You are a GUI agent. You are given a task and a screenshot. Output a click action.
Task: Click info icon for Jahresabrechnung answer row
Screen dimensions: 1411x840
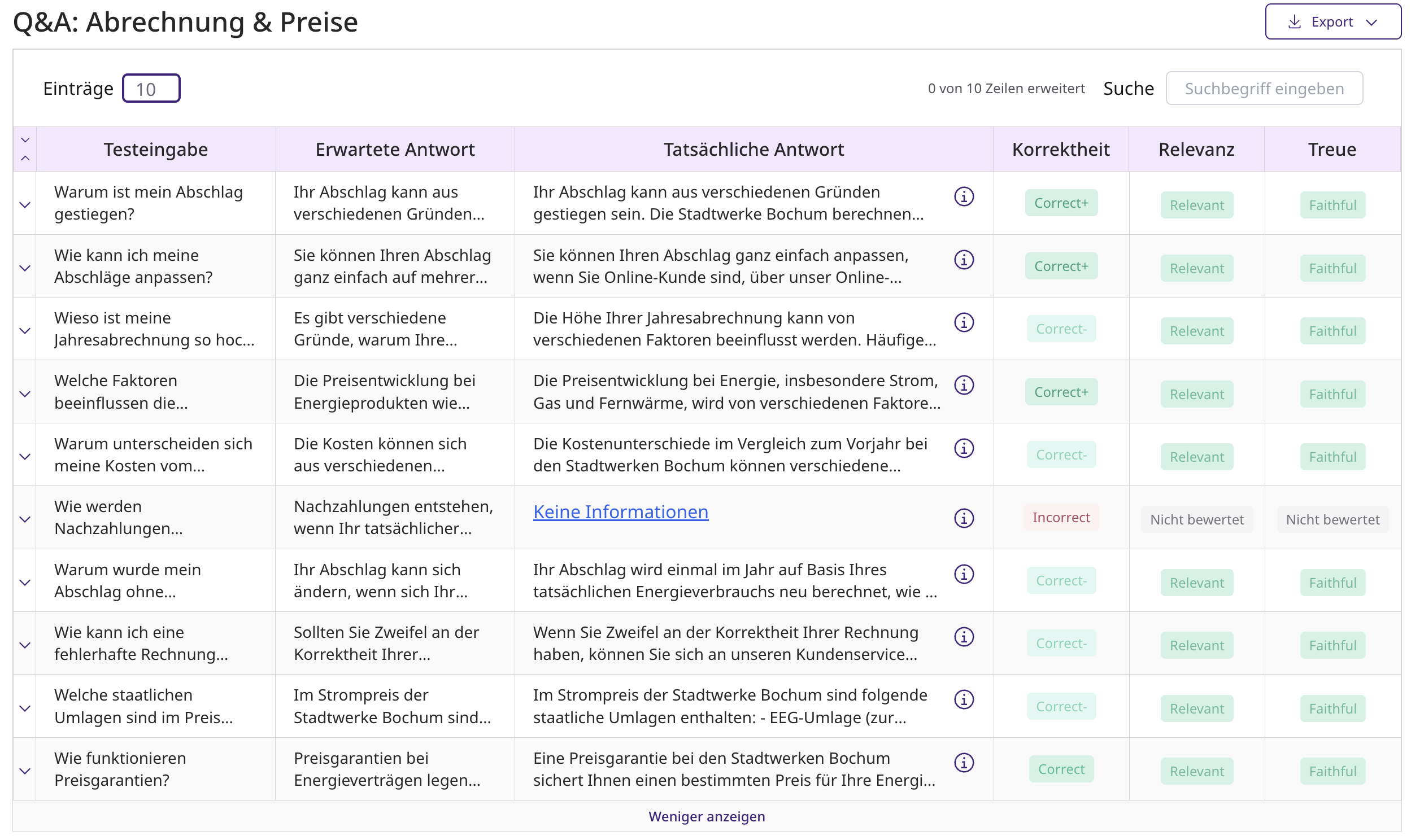(964, 323)
